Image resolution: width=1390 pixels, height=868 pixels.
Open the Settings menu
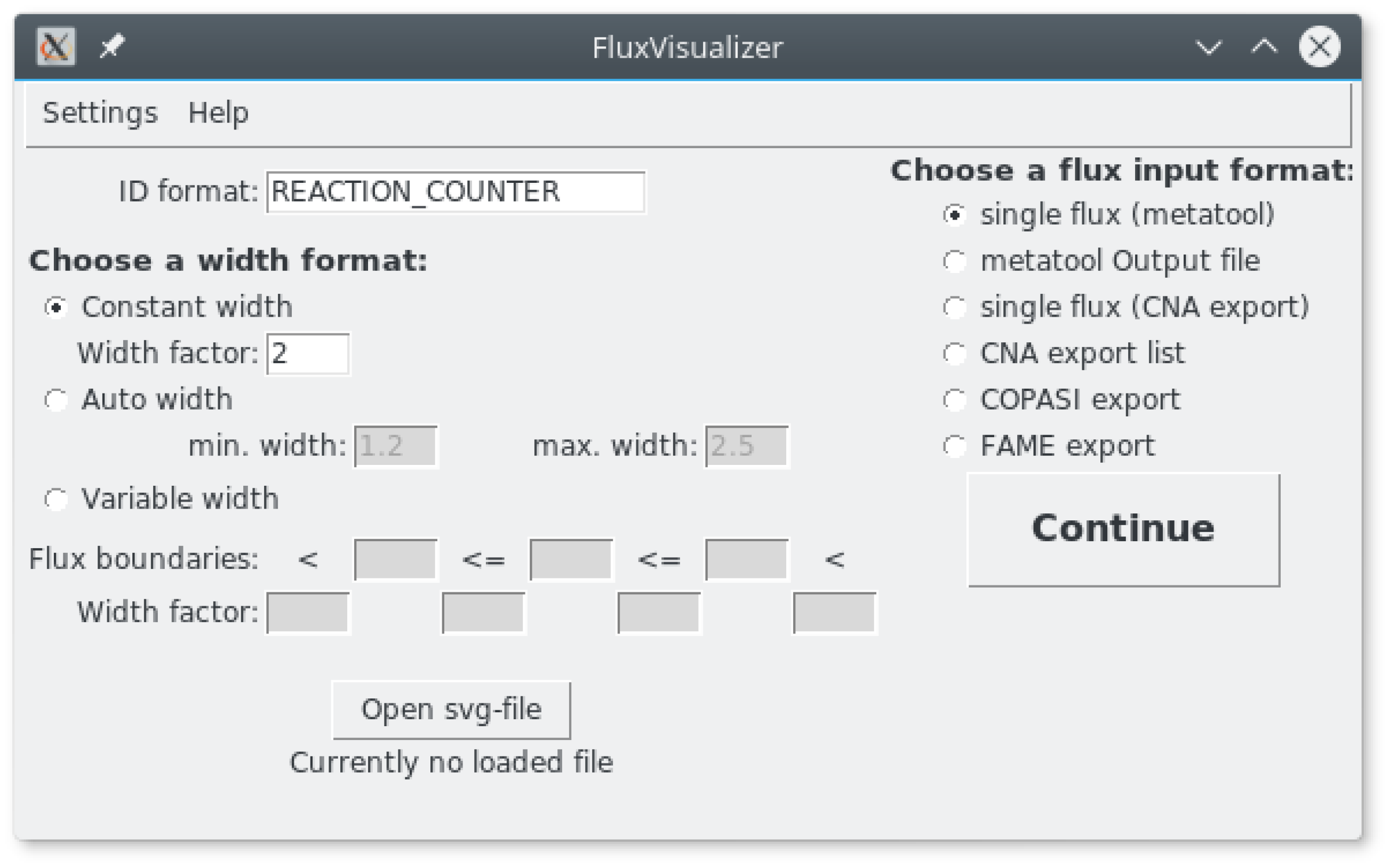[100, 112]
